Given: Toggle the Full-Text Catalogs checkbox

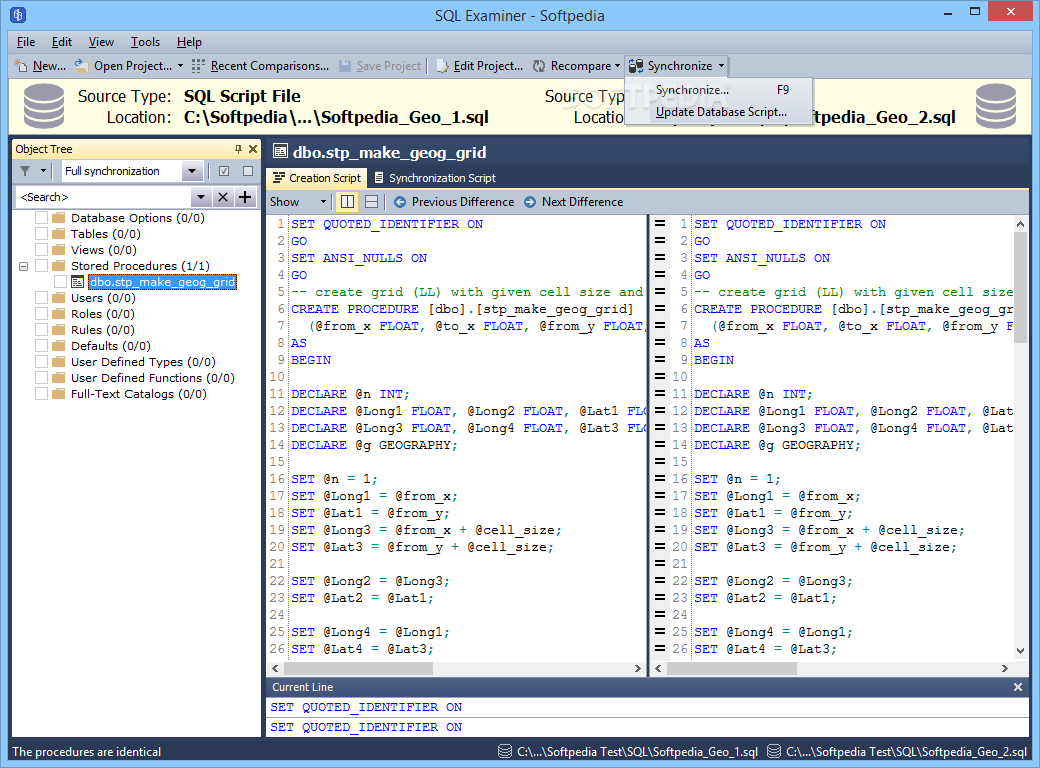Looking at the screenshot, I should tap(42, 393).
